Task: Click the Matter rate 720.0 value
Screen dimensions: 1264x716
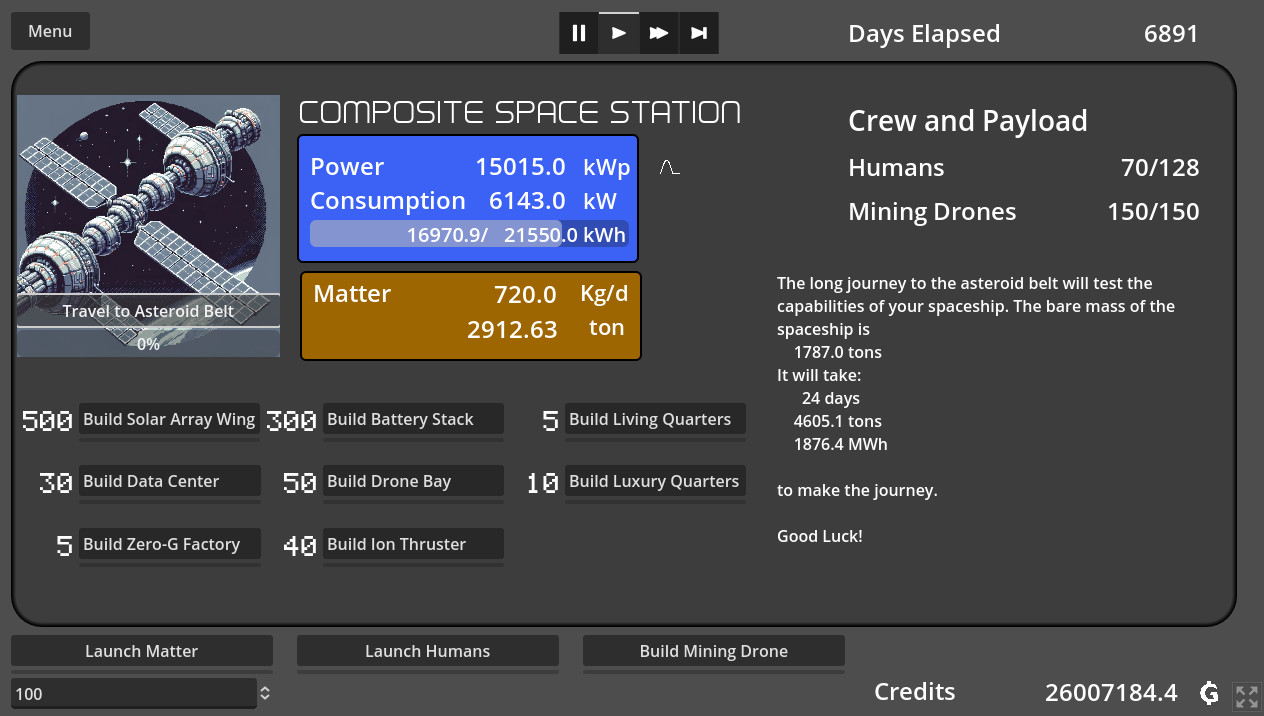Action: click(x=525, y=295)
